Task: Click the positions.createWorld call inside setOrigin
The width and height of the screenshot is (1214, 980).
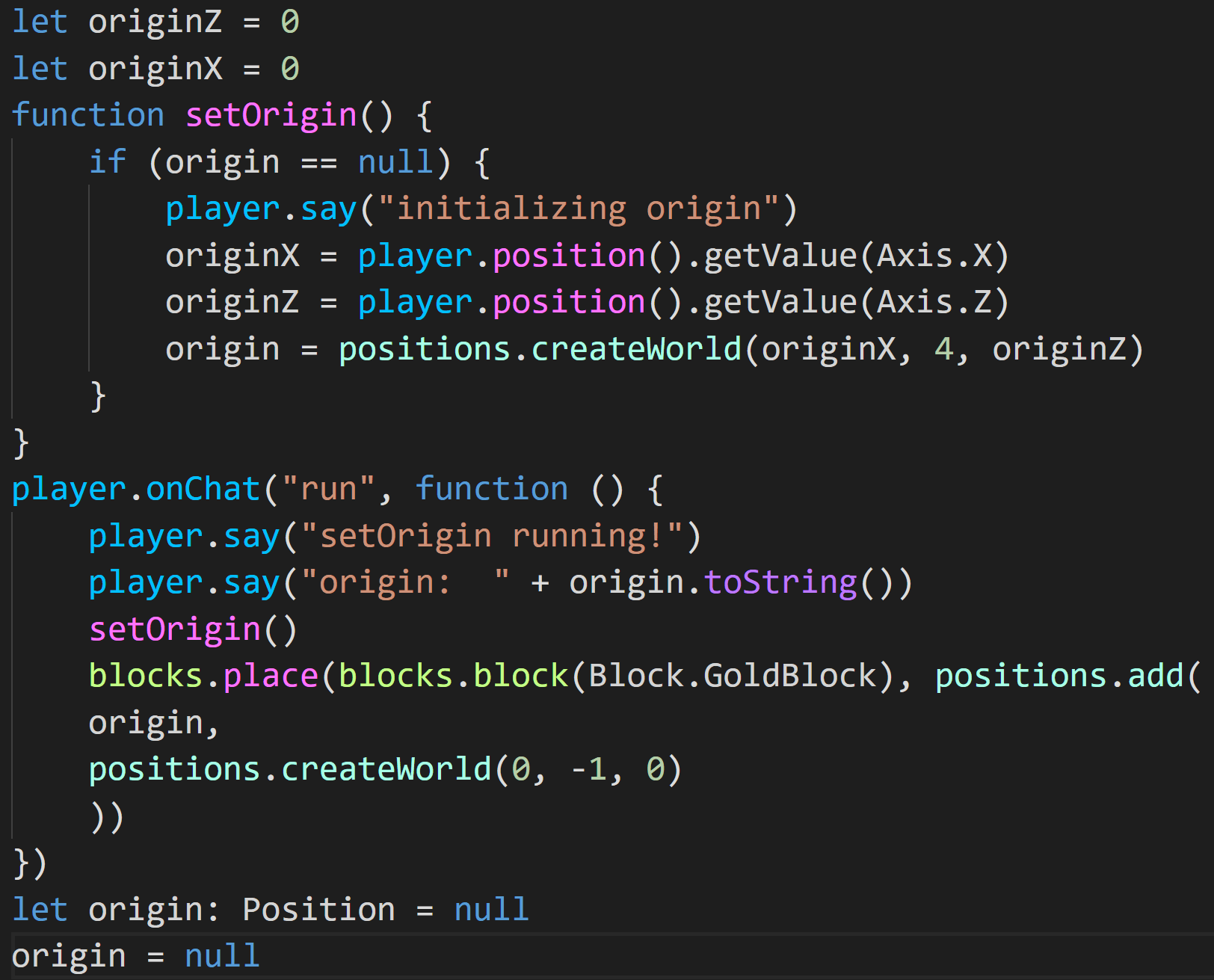Action: point(538,348)
